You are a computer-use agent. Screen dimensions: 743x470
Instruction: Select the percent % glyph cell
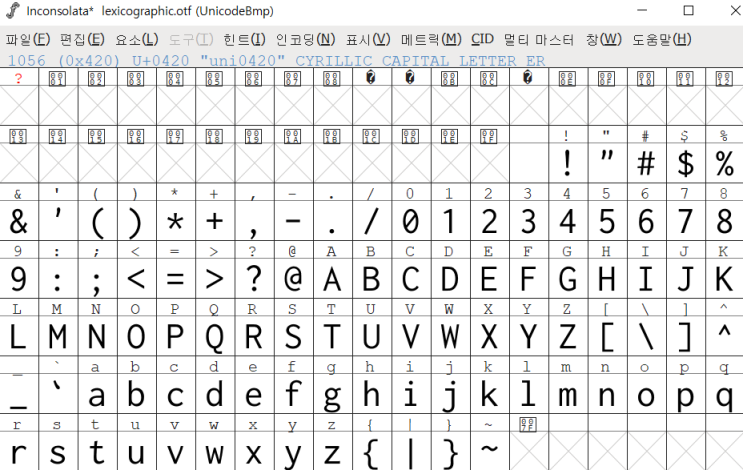pyautogui.click(x=725, y=163)
